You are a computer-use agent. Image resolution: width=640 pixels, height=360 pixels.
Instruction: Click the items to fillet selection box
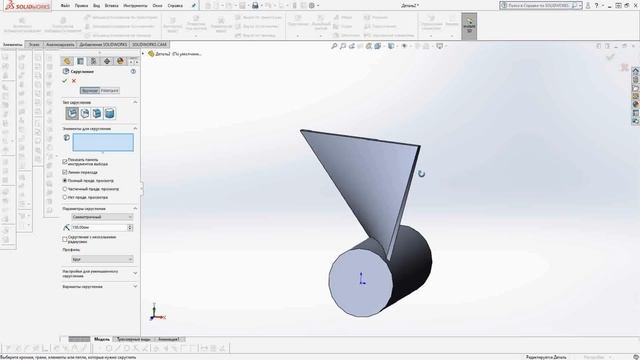[103, 142]
